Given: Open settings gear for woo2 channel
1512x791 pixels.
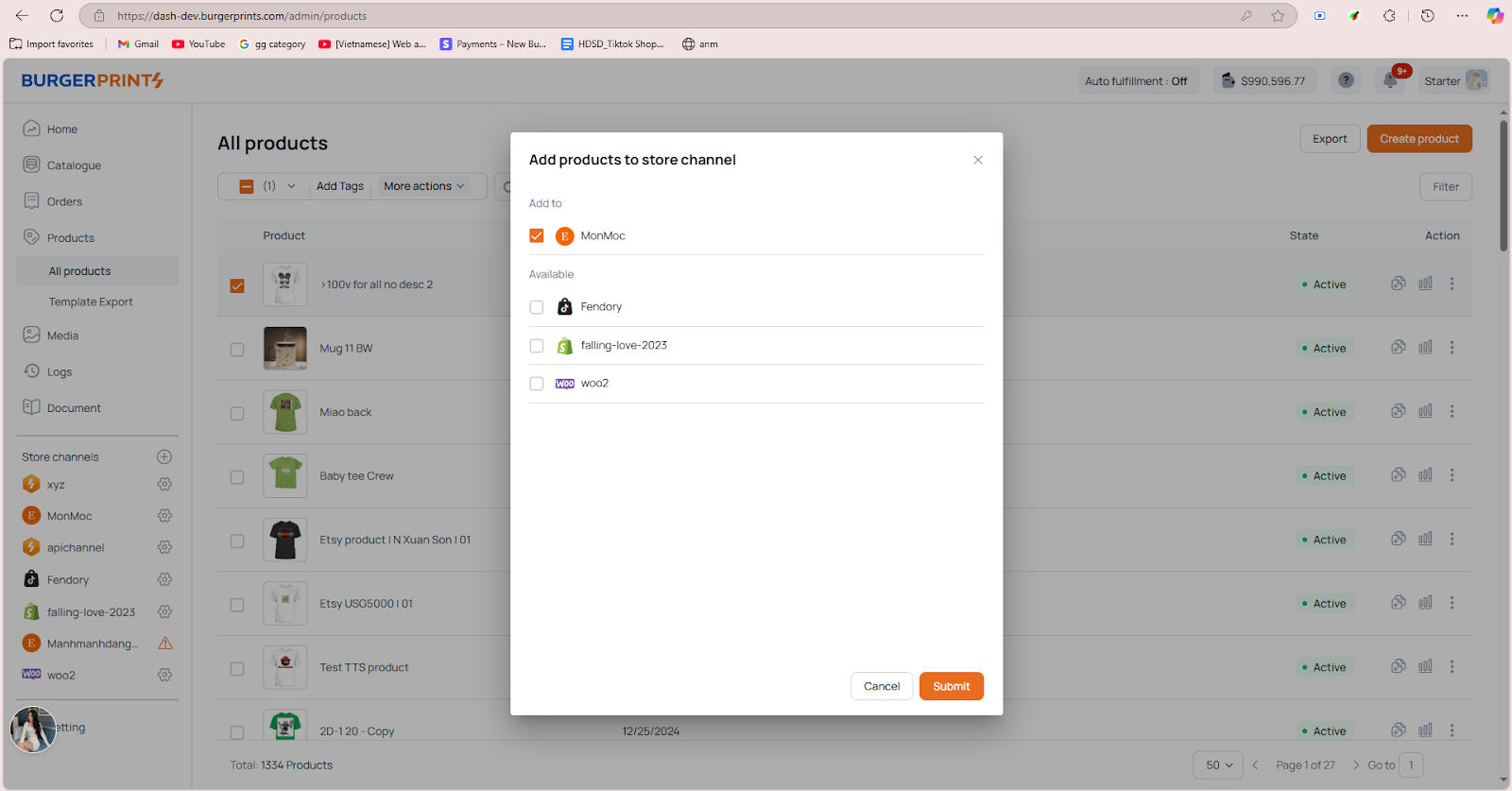Looking at the screenshot, I should 164,675.
